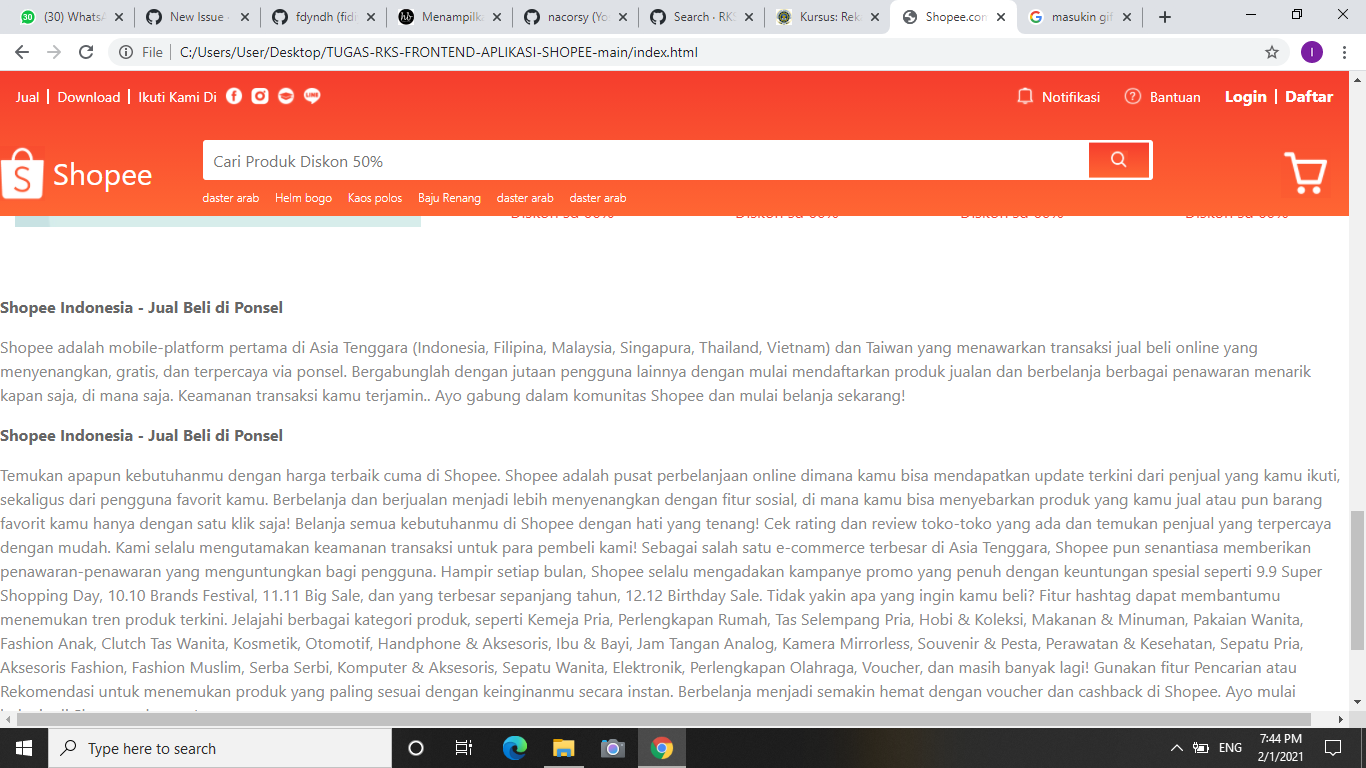
Task: Open Notifikasi bell icon
Action: (x=1025, y=96)
